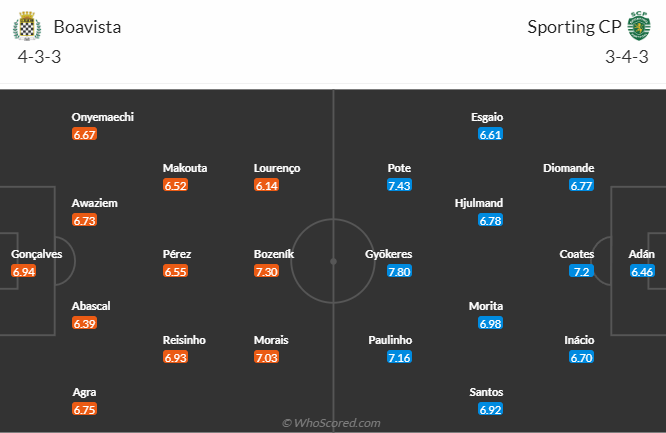Click the Sporting CP club crest icon

point(638,26)
